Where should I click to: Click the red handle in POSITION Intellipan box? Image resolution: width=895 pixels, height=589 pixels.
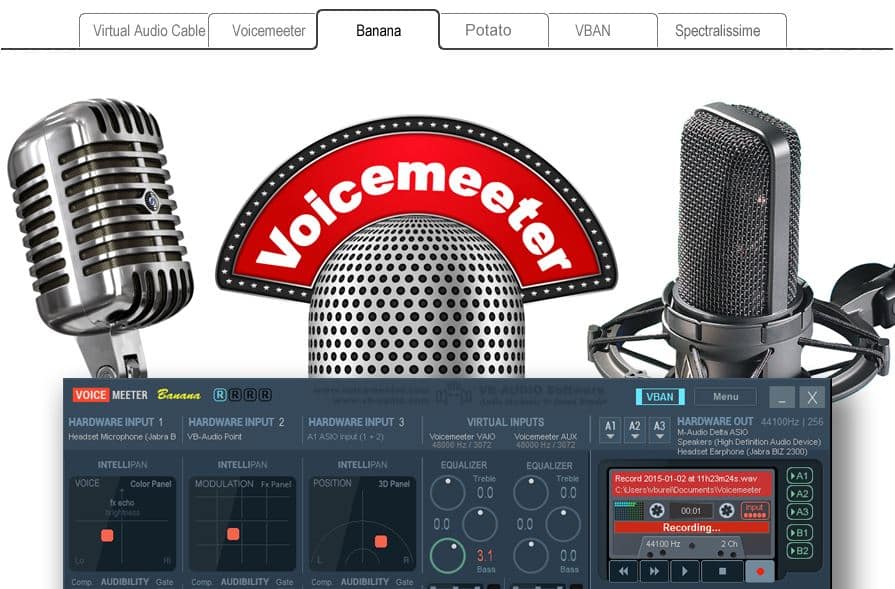pos(381,541)
